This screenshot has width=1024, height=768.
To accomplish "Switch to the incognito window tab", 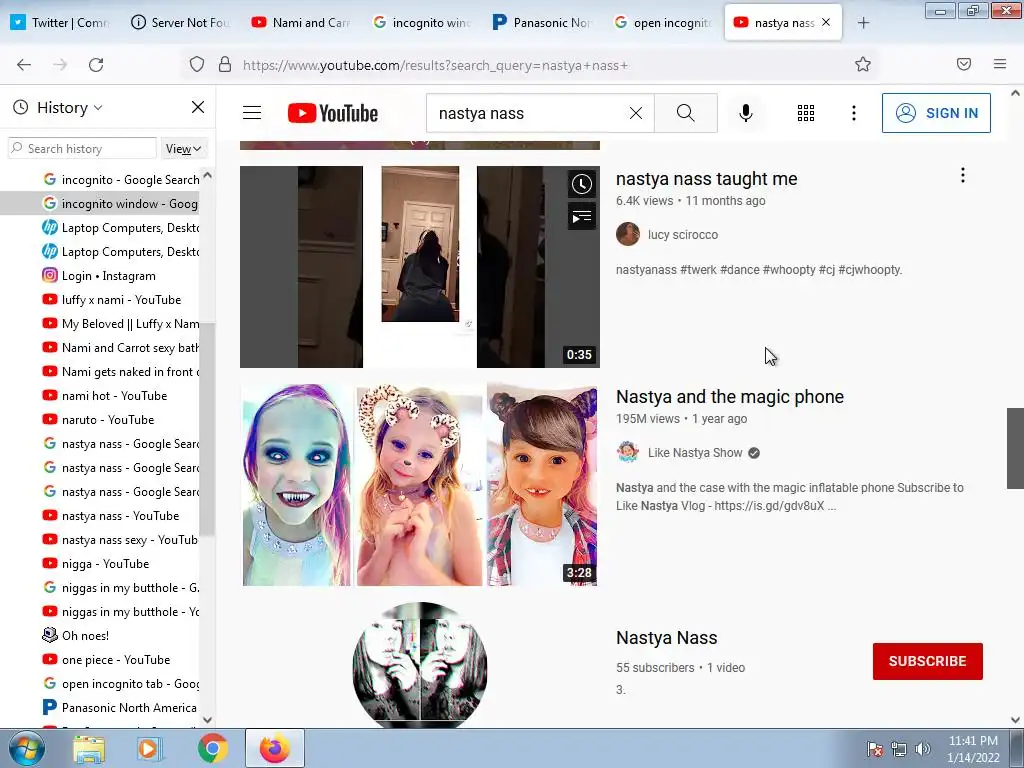I will pyautogui.click(x=422, y=23).
